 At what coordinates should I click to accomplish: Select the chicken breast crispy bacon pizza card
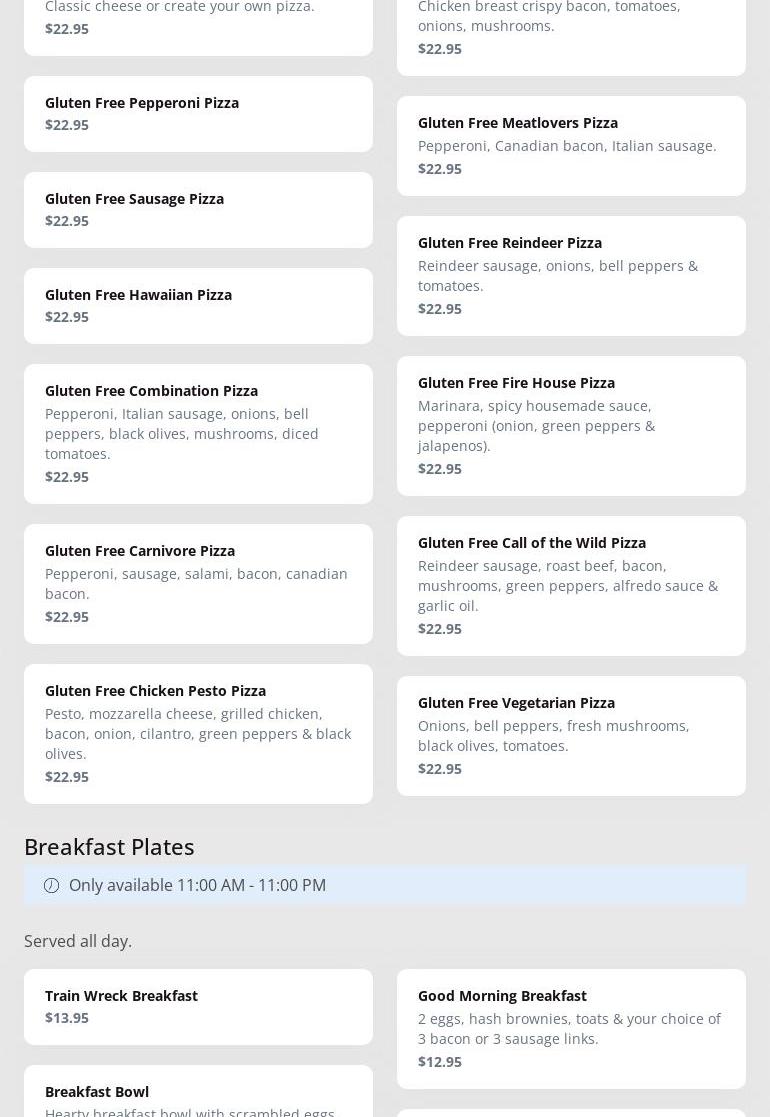571,30
